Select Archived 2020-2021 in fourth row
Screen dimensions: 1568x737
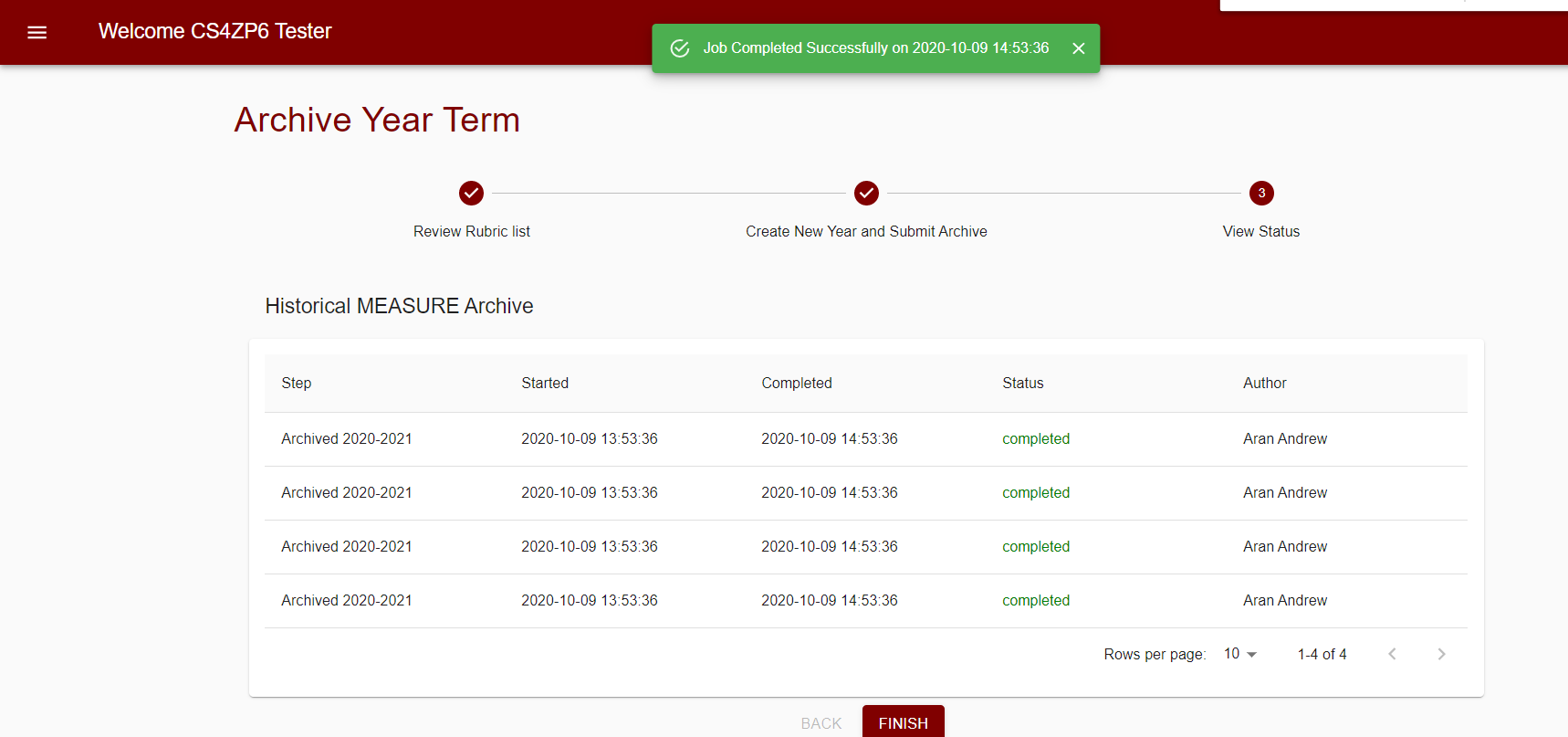(347, 601)
